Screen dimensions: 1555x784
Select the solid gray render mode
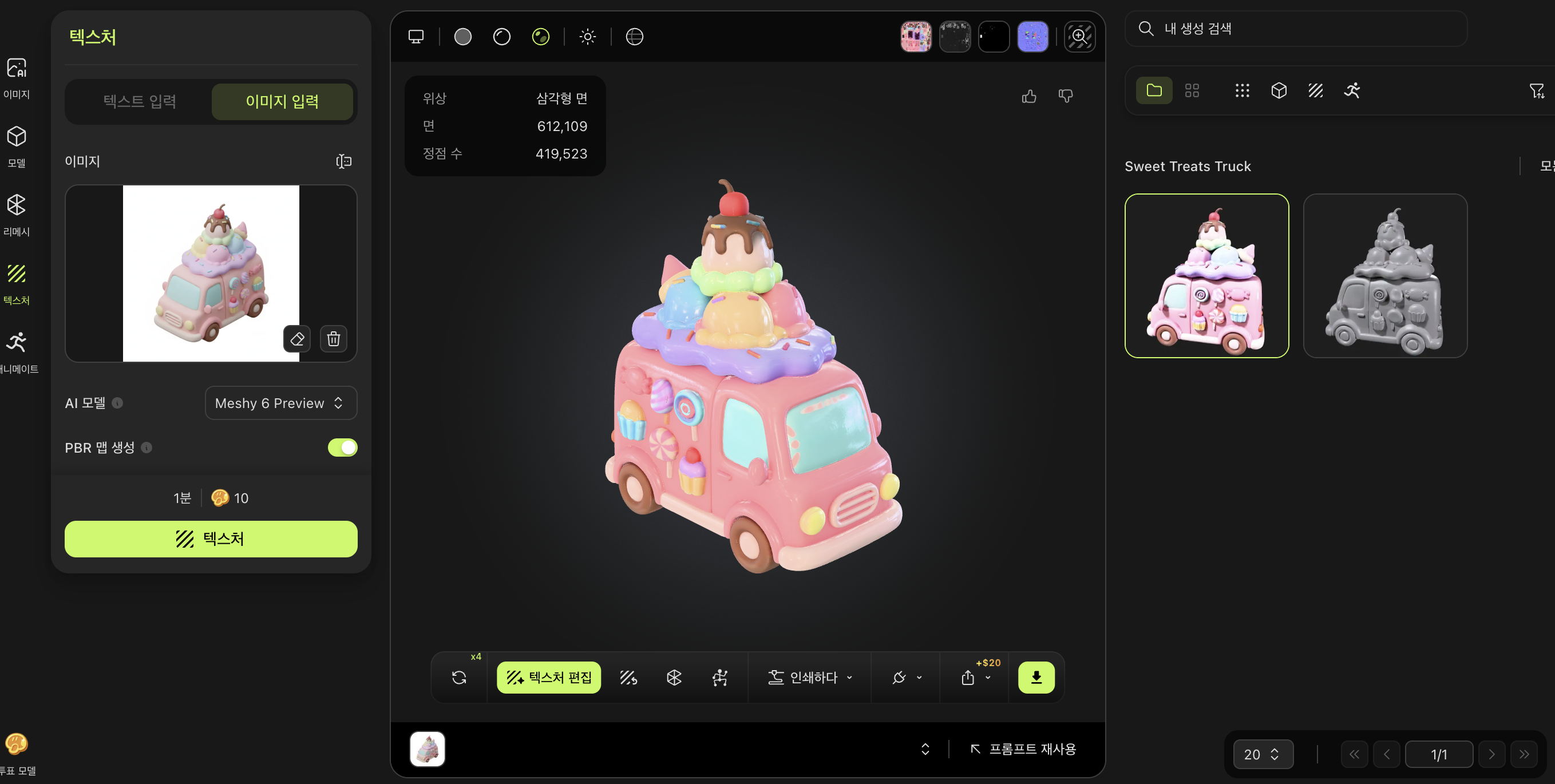(x=463, y=37)
